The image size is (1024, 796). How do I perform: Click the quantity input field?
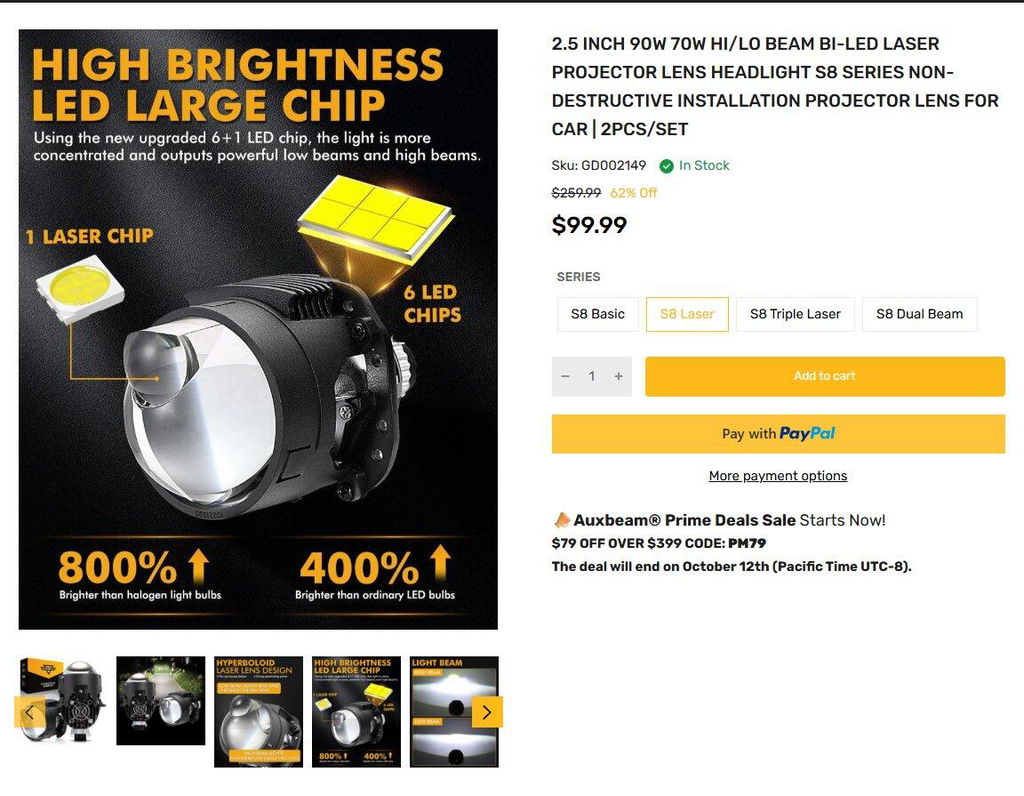point(592,376)
